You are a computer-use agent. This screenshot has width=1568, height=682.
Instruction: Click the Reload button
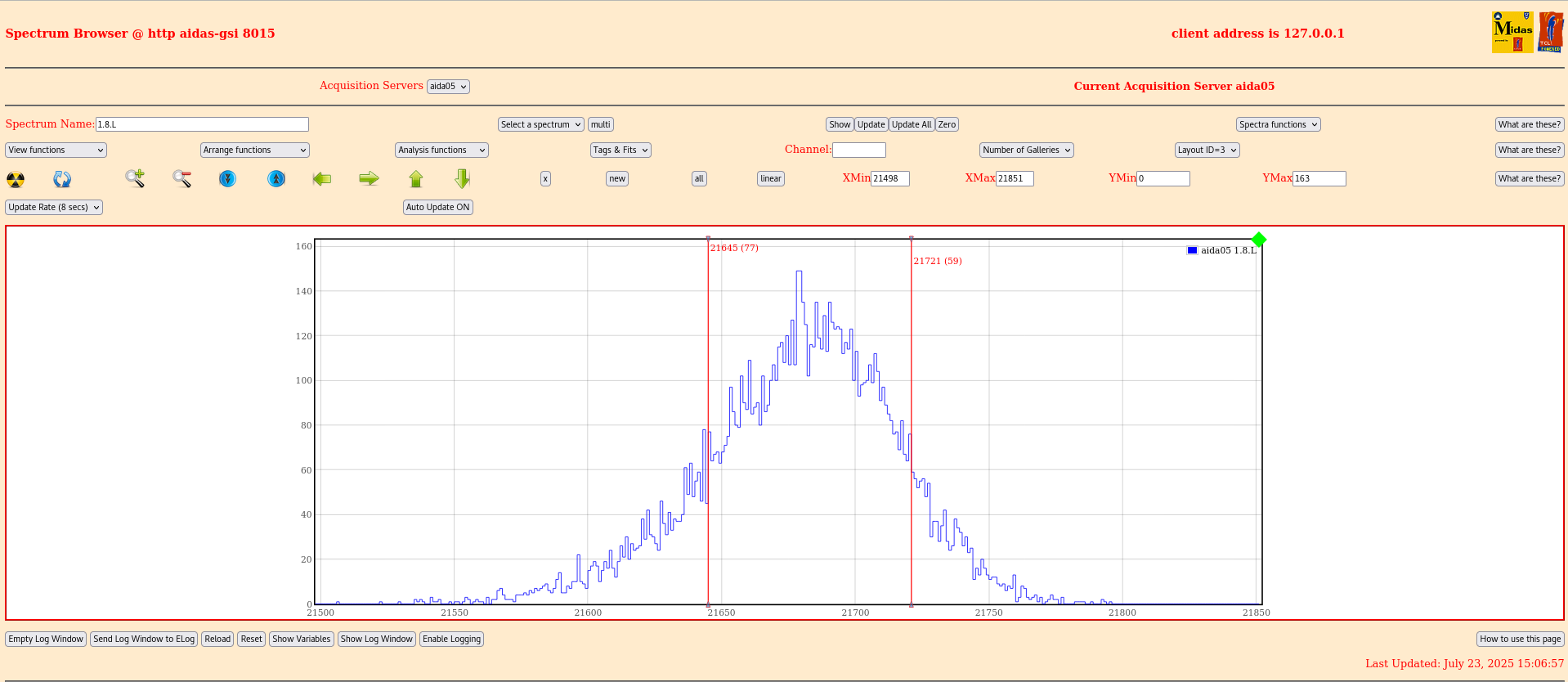coord(217,639)
